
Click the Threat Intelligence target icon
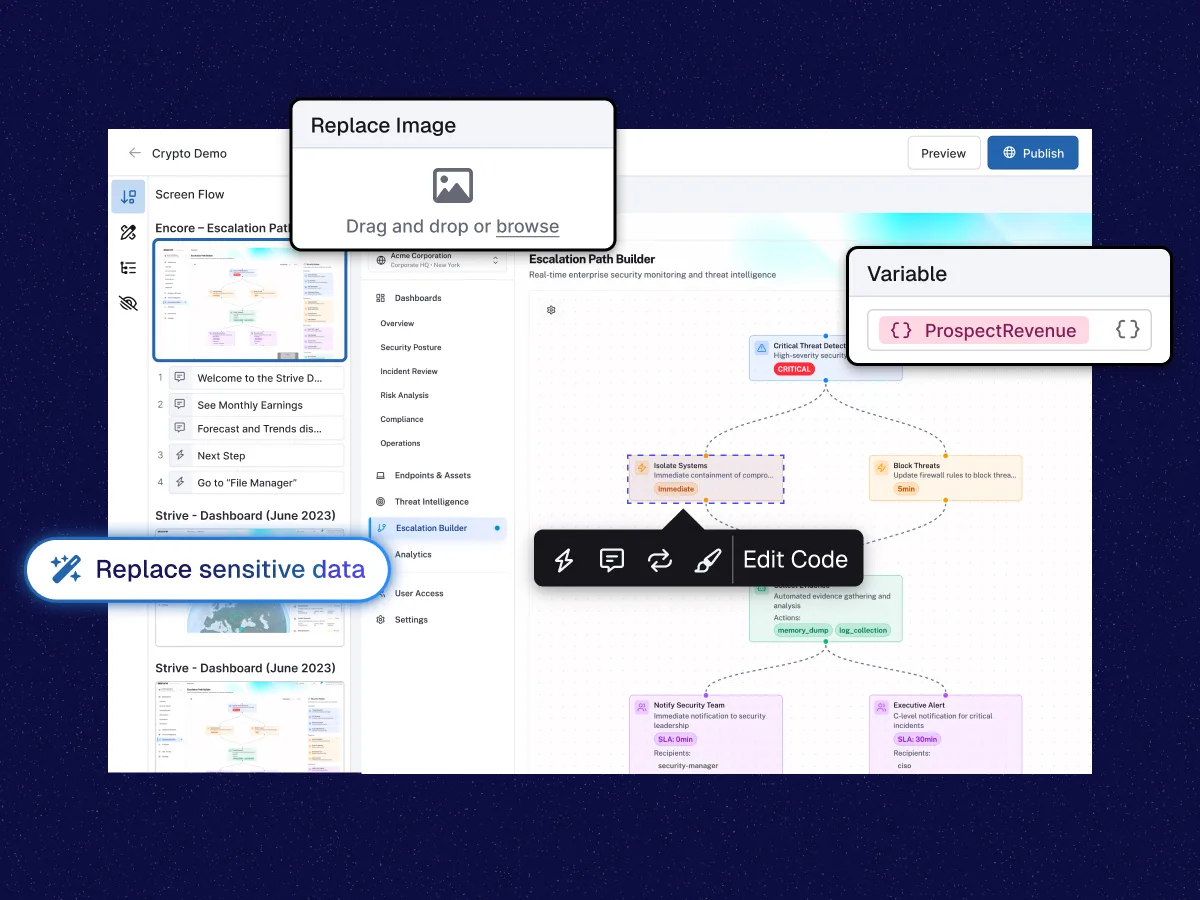tap(381, 502)
